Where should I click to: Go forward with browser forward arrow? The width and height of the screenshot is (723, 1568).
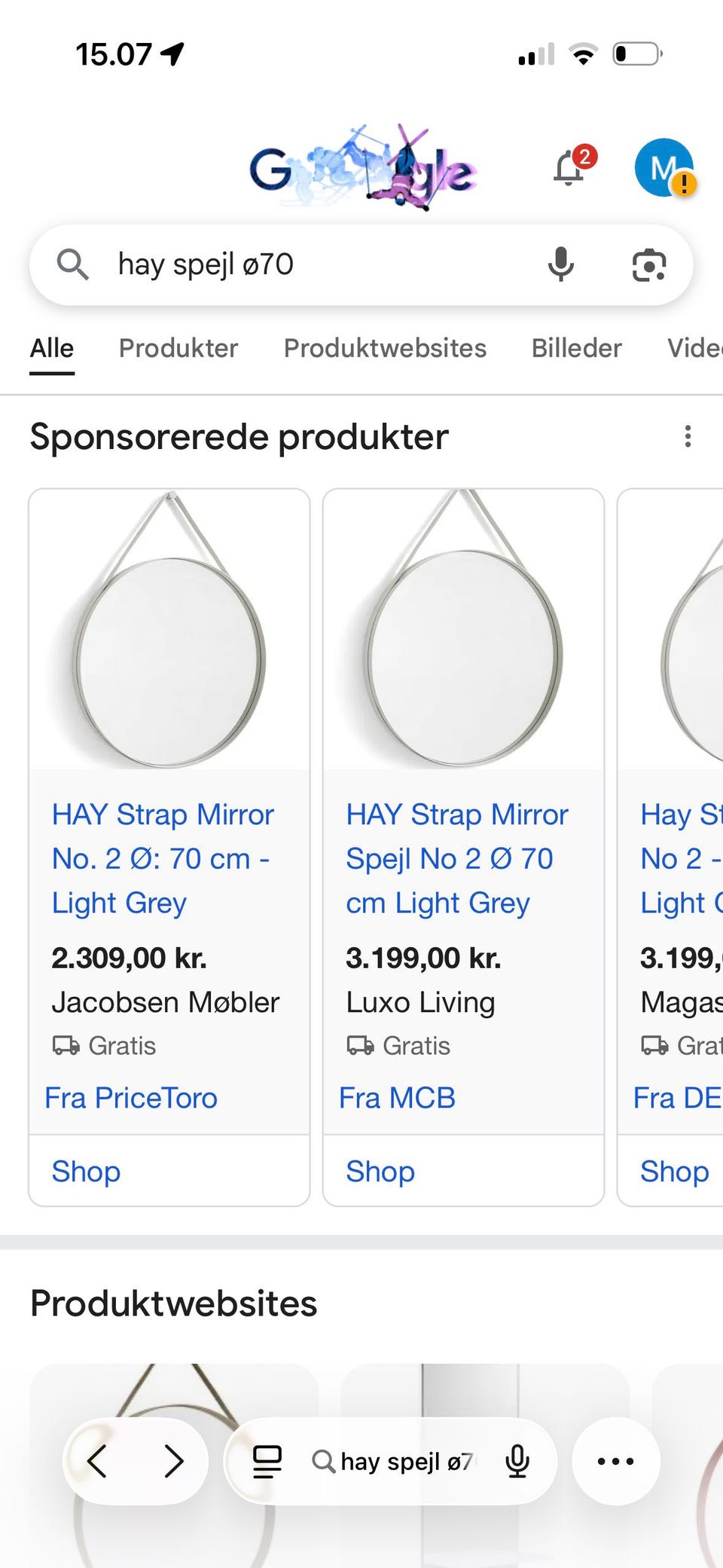click(174, 1461)
